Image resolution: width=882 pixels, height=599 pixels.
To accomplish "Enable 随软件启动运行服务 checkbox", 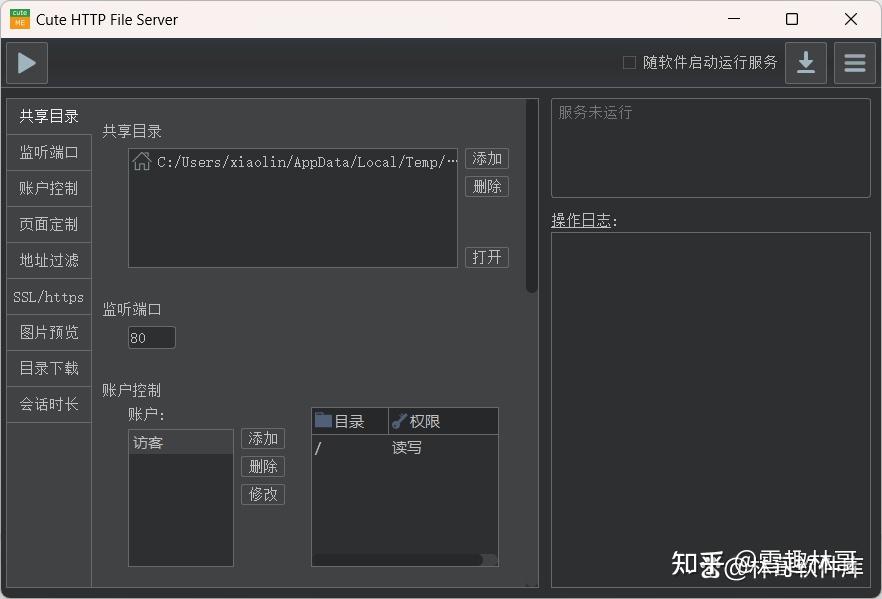I will click(x=629, y=61).
